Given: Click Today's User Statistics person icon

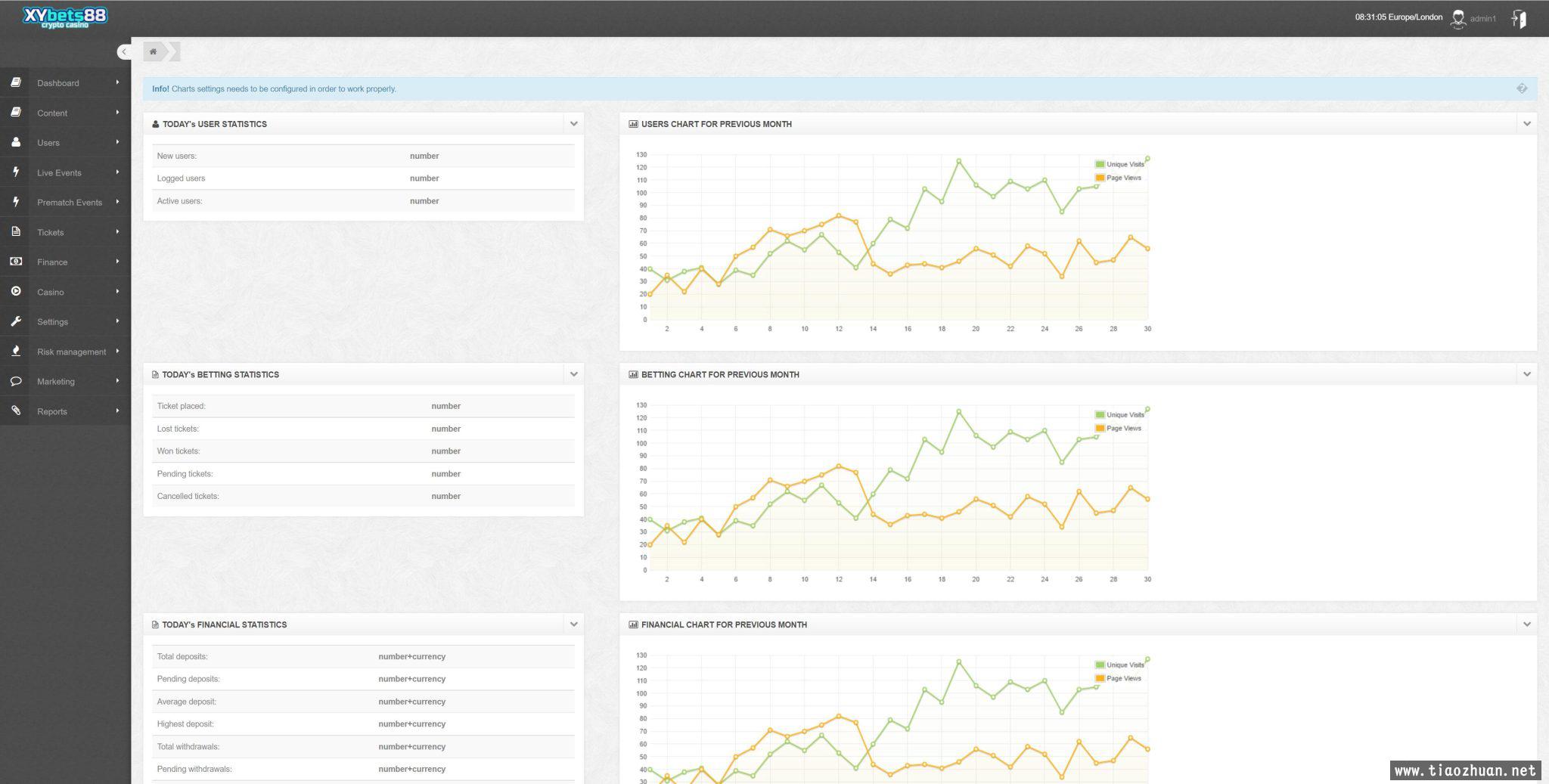Looking at the screenshot, I should (156, 124).
